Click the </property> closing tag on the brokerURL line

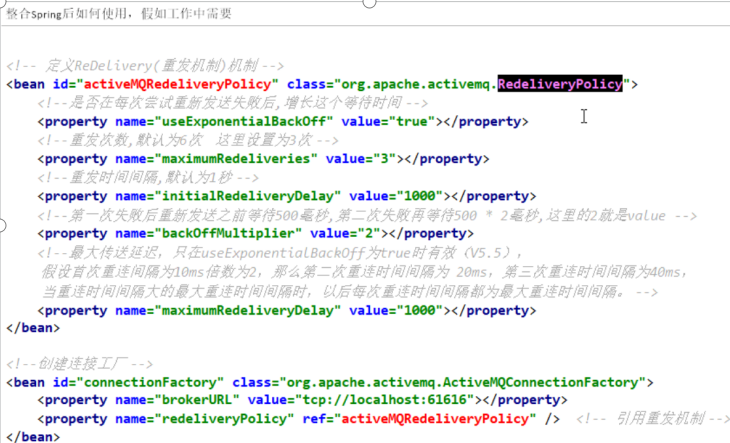tap(525, 400)
